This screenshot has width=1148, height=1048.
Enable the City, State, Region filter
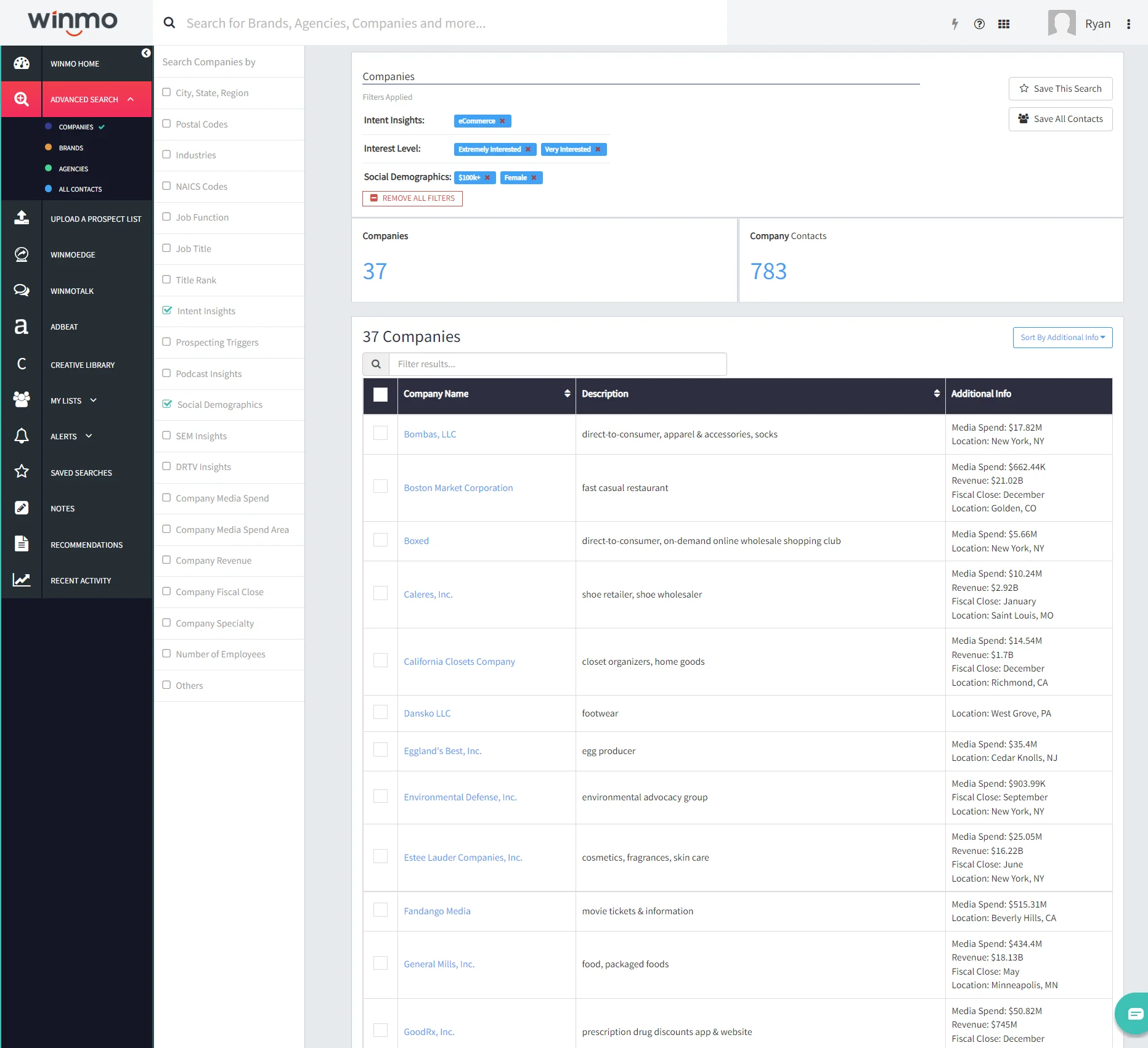(x=166, y=92)
